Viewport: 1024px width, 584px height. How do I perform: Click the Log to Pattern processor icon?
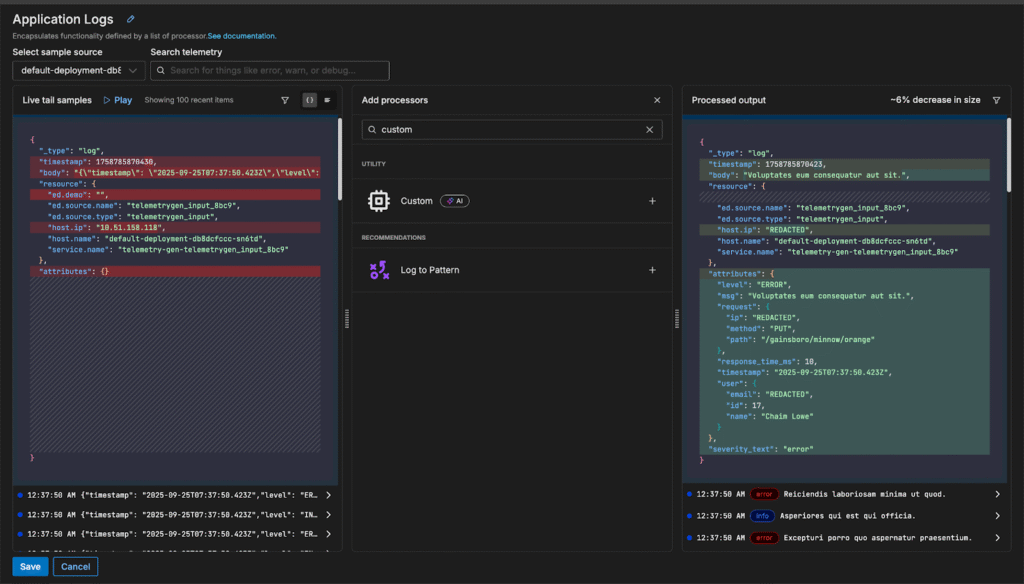378,270
